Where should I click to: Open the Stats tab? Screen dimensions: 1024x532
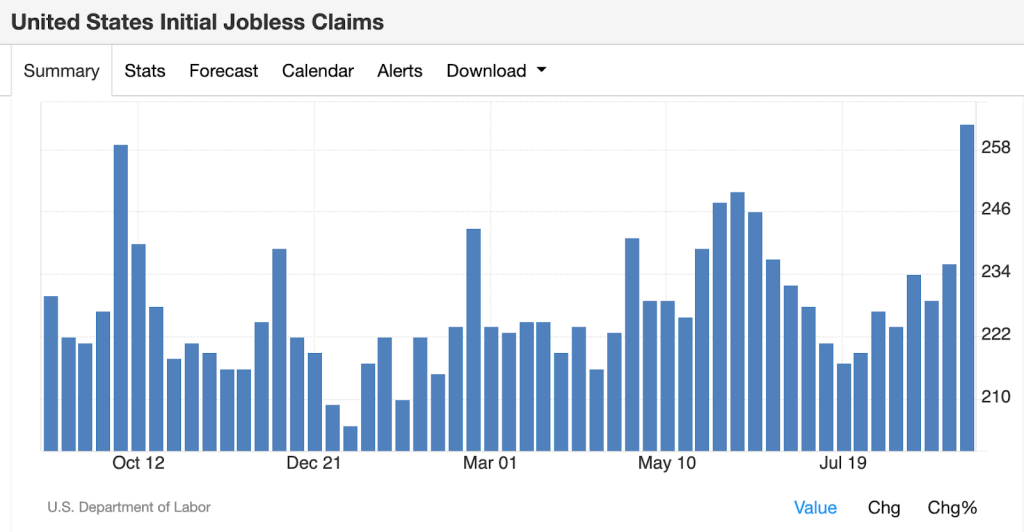coord(145,71)
